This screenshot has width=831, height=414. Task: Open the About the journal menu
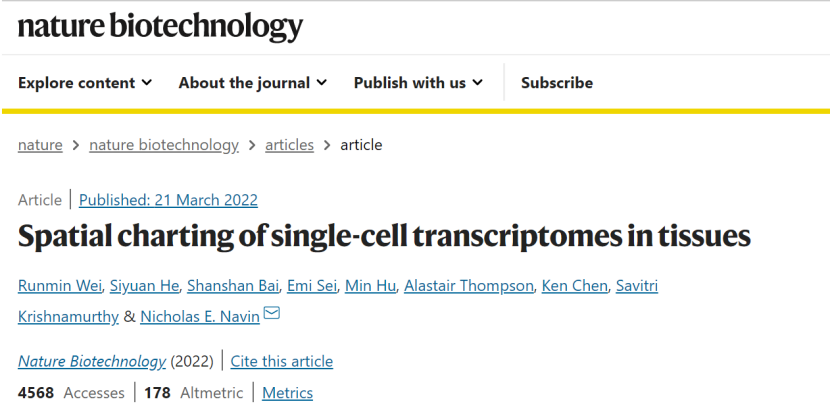(x=253, y=83)
